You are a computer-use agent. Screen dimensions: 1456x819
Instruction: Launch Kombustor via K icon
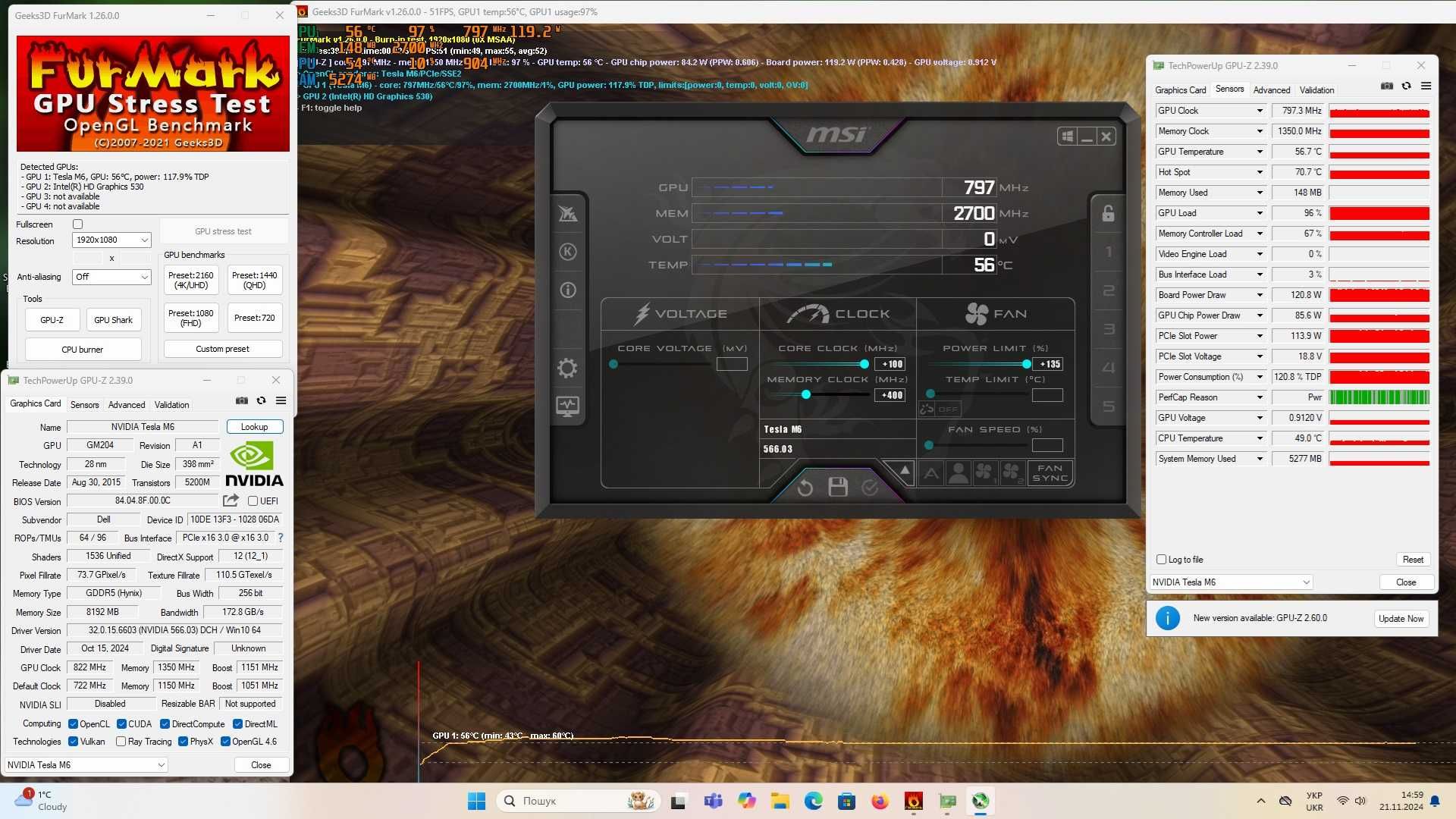pyautogui.click(x=567, y=252)
